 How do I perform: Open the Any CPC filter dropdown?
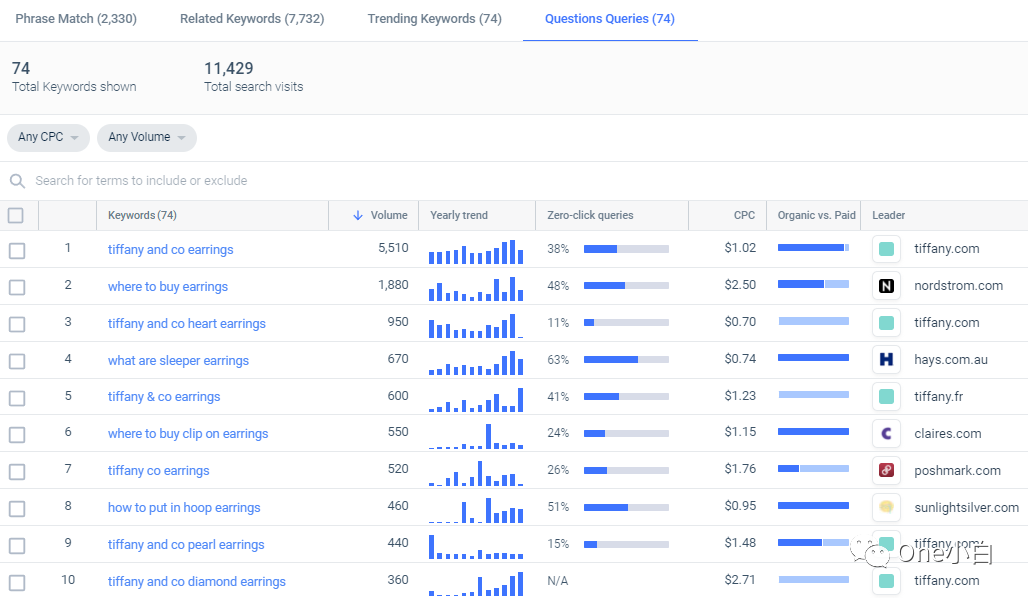(47, 138)
